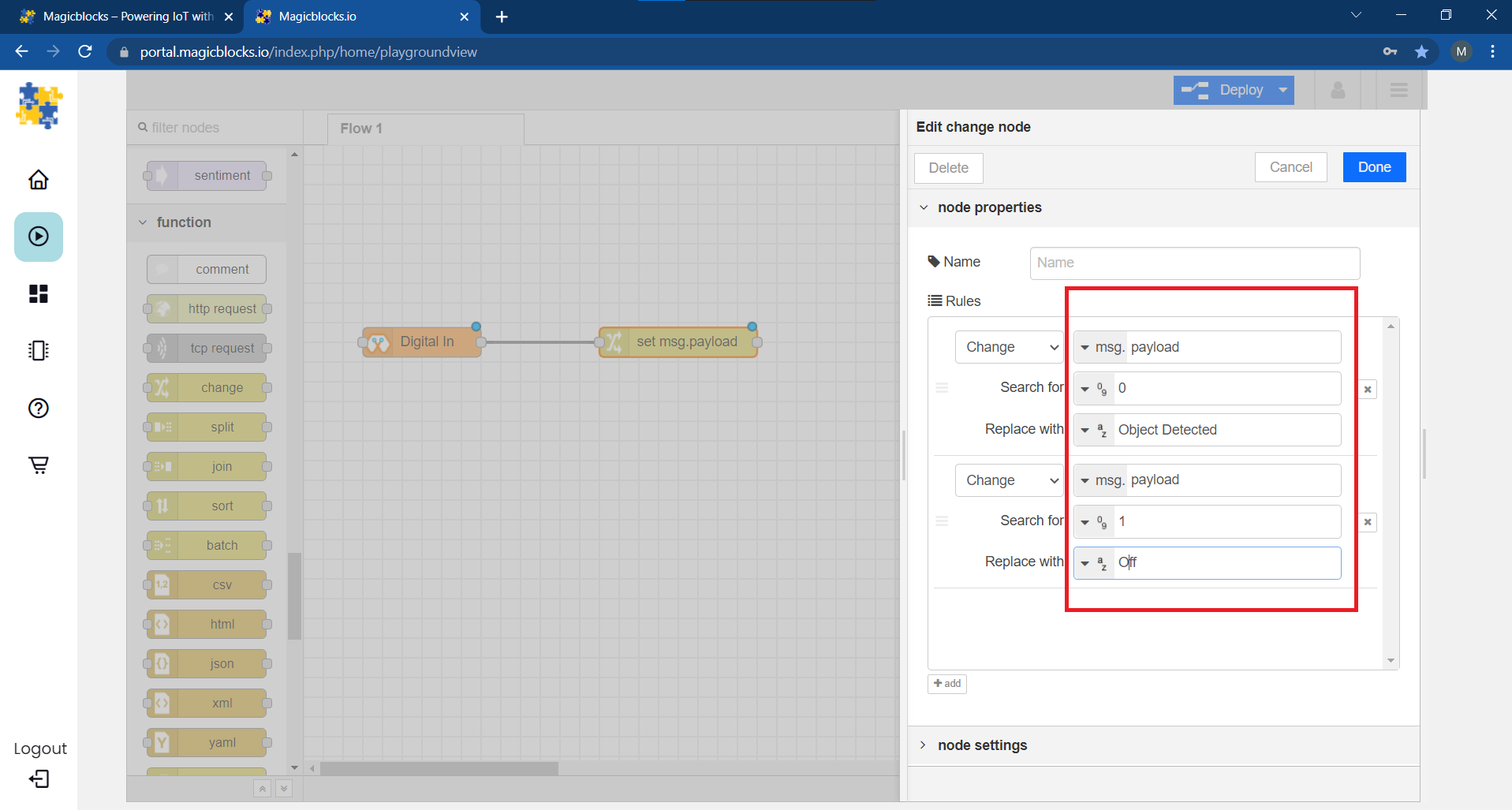Open the Deploy options dropdown arrow
Viewport: 1512px width, 810px height.
(1283, 90)
